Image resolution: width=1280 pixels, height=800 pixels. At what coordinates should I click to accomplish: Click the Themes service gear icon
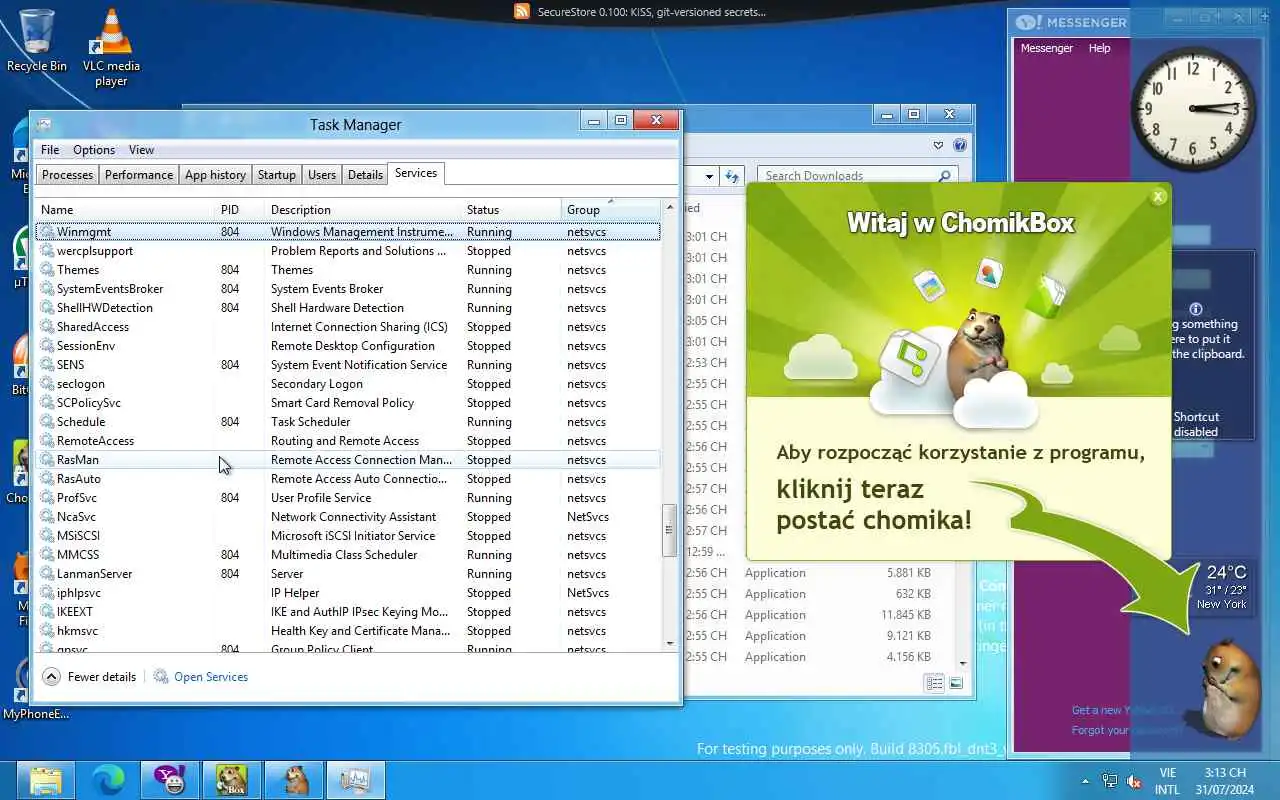point(47,270)
